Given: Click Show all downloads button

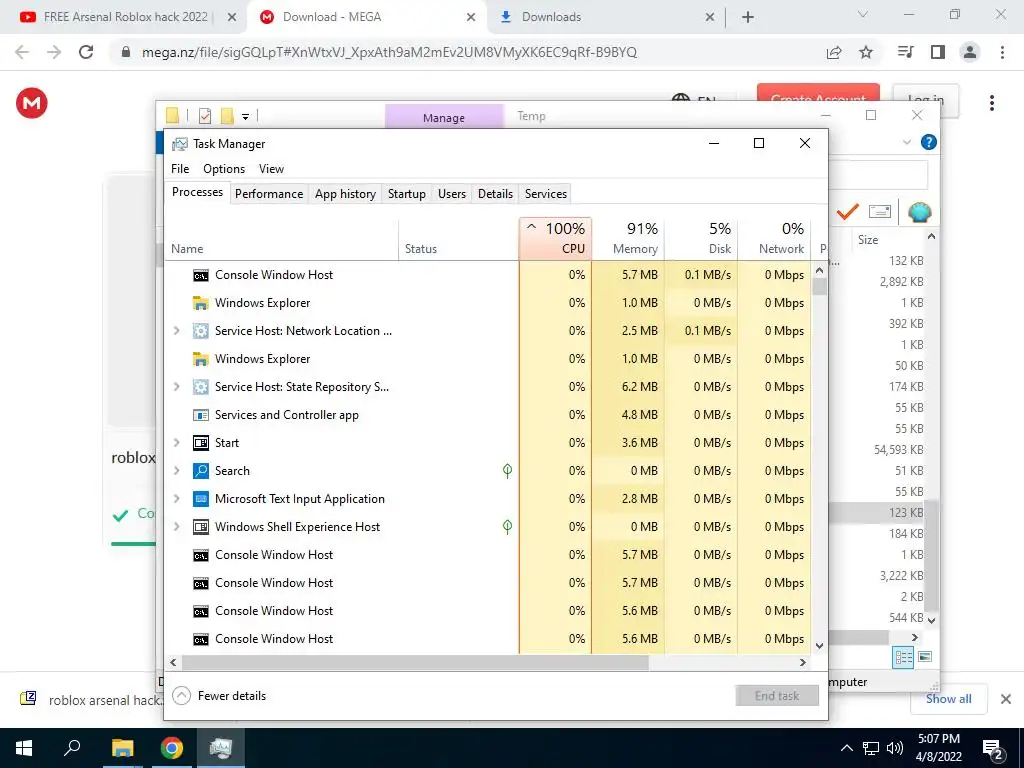Looking at the screenshot, I should click(x=948, y=699).
